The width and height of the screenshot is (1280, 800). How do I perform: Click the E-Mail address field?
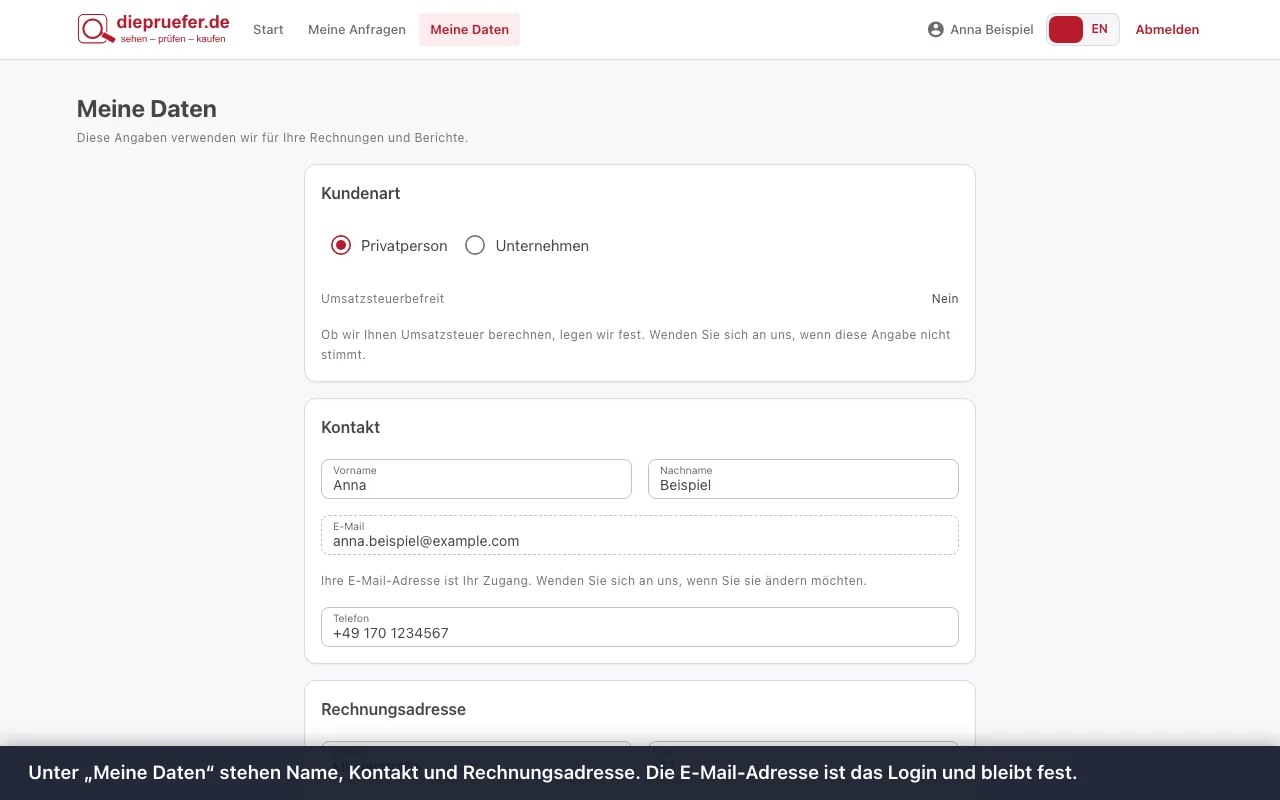640,535
